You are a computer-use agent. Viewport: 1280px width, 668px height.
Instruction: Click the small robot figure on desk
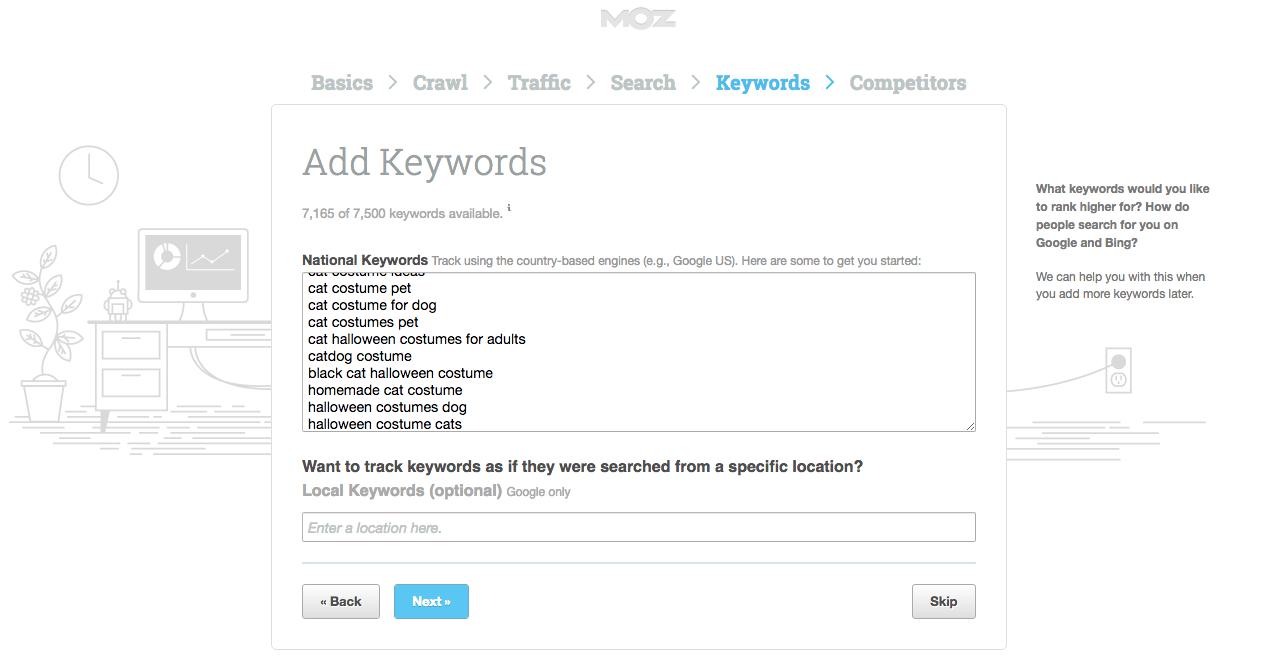point(118,302)
